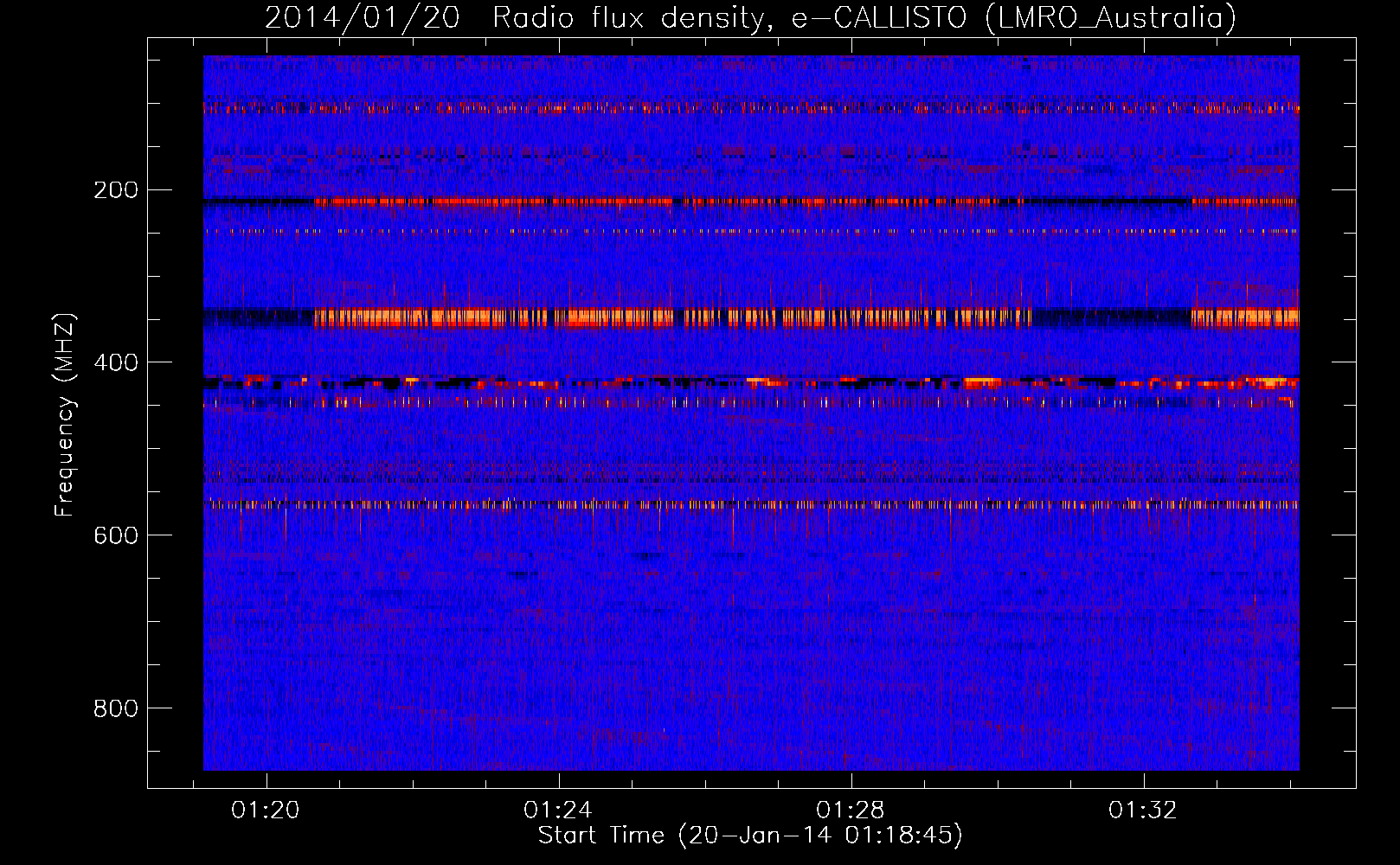Click the plot title mentioning e-CALLISTO

[750, 17]
